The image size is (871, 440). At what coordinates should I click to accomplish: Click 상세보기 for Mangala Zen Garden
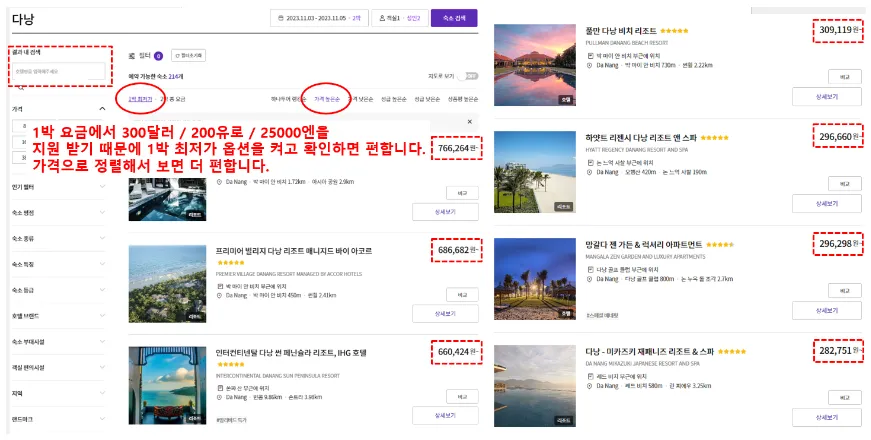[x=827, y=311]
